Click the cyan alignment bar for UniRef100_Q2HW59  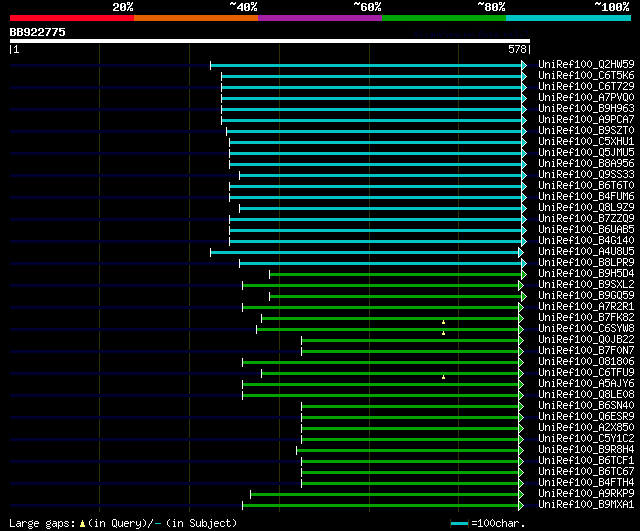pos(366,65)
